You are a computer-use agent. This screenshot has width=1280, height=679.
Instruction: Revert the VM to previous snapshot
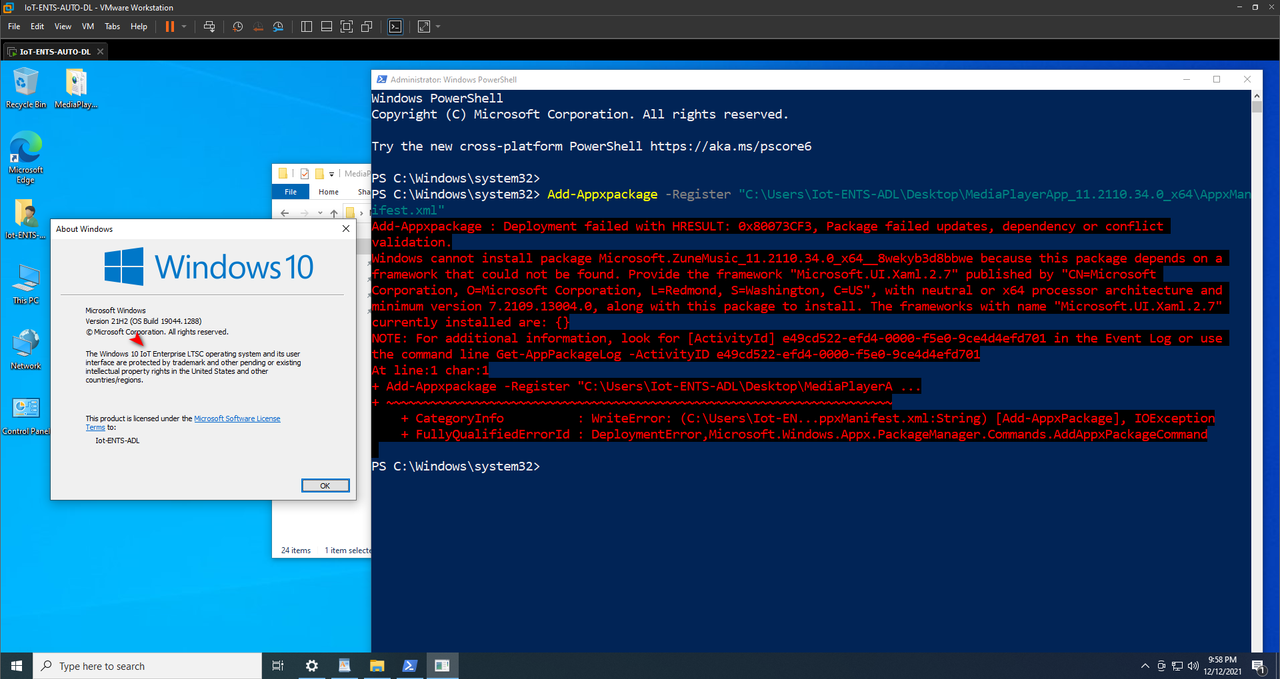tap(256, 26)
